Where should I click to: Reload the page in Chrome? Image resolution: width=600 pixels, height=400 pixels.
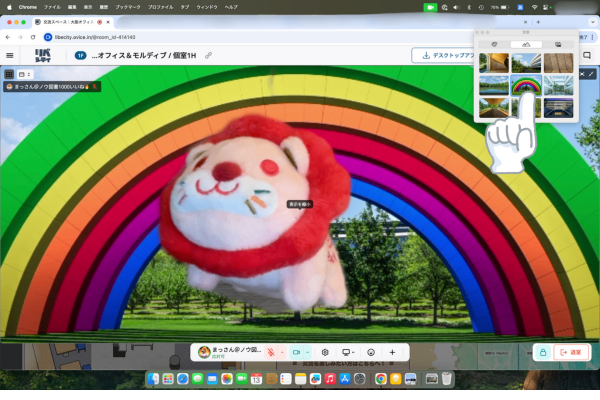[x=33, y=37]
